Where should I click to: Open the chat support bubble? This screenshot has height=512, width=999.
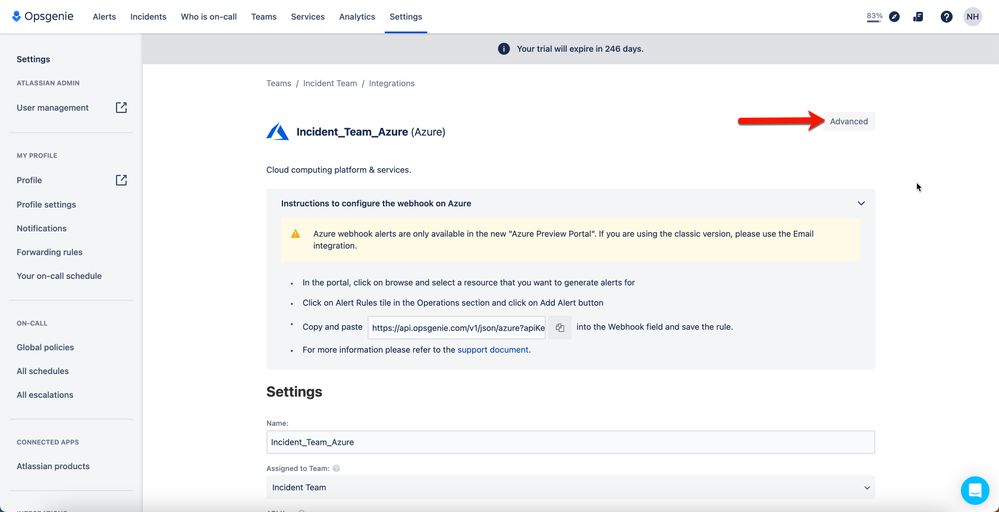coord(975,490)
